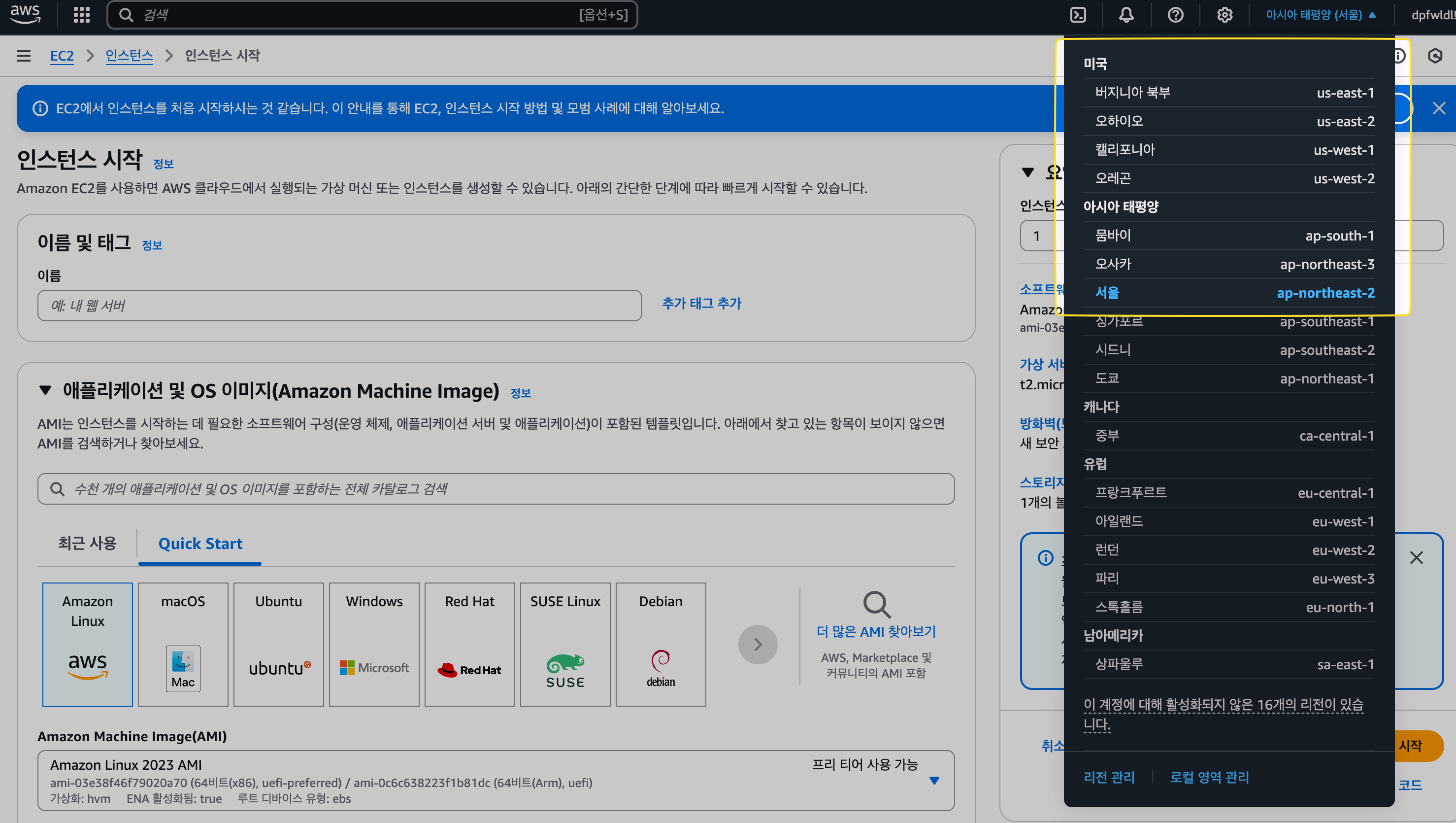Choose region 싱가포르 ap-southeast-1
Viewport: 1456px width, 823px height.
[1229, 321]
